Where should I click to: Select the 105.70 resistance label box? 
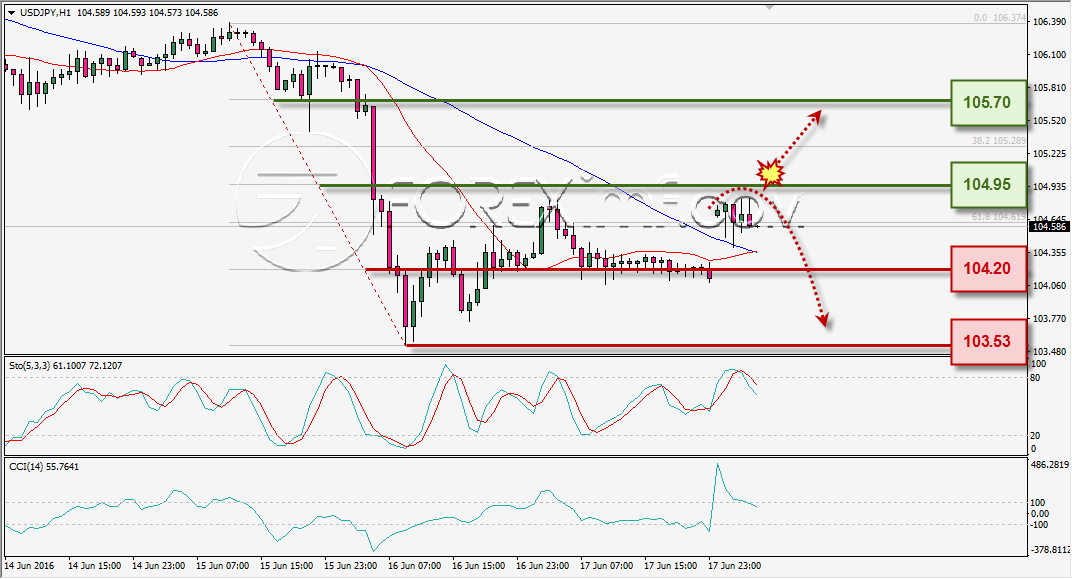coord(988,103)
